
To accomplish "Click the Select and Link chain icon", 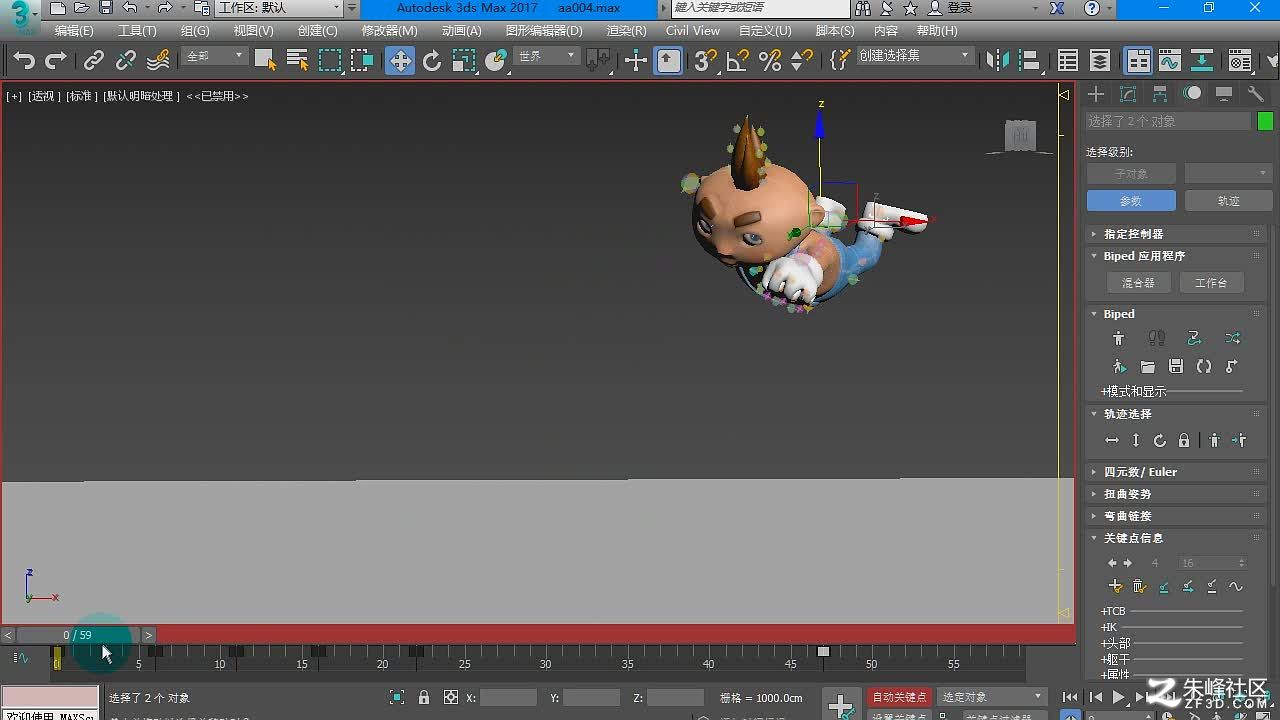I will coord(94,61).
